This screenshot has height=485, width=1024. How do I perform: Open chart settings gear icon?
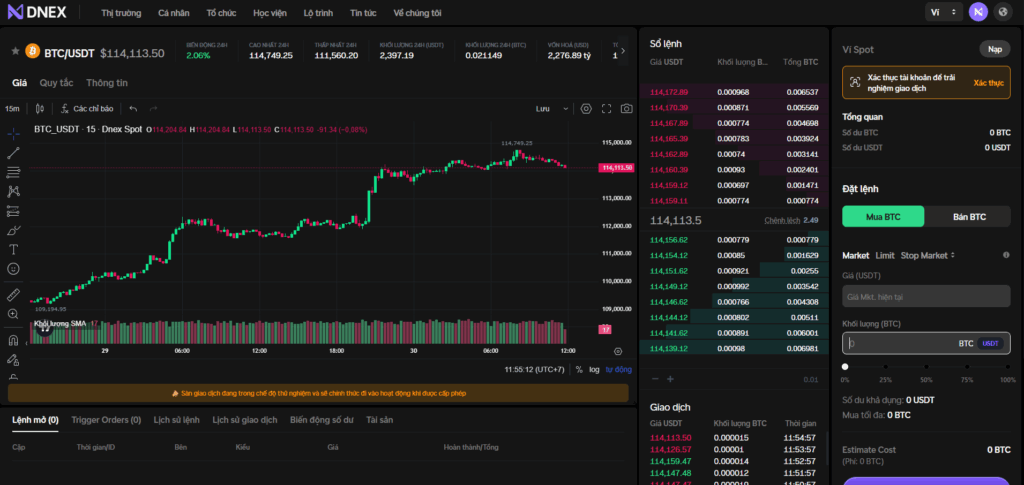586,108
